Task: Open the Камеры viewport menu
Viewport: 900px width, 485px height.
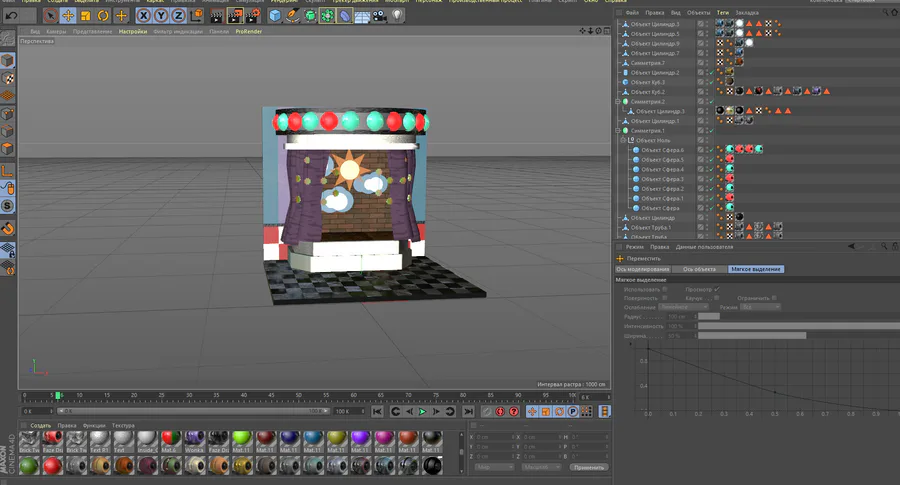Action: (x=56, y=32)
